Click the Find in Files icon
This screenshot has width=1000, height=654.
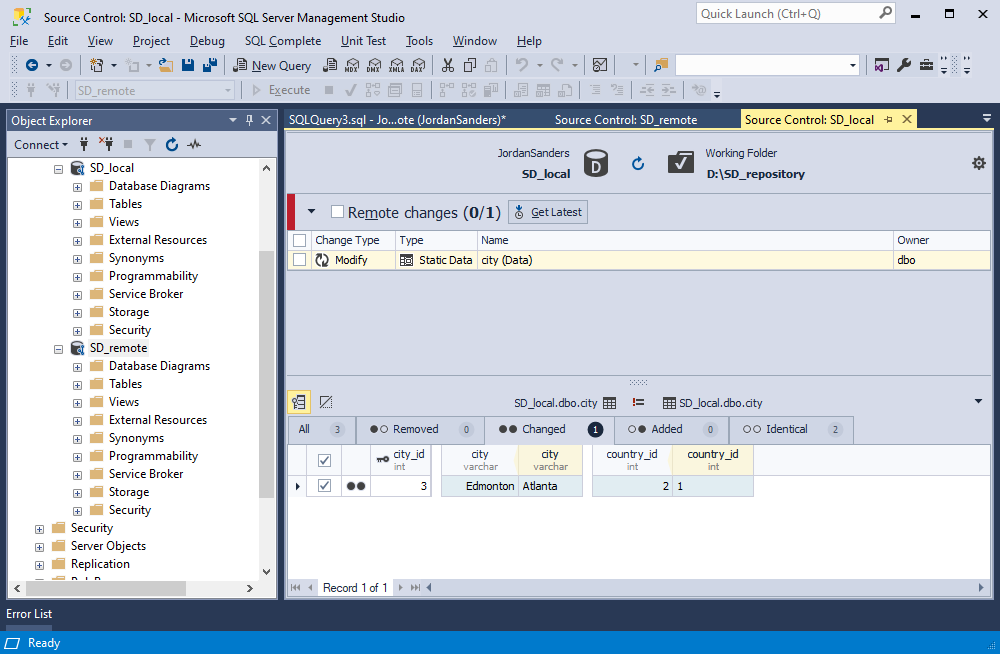point(661,65)
